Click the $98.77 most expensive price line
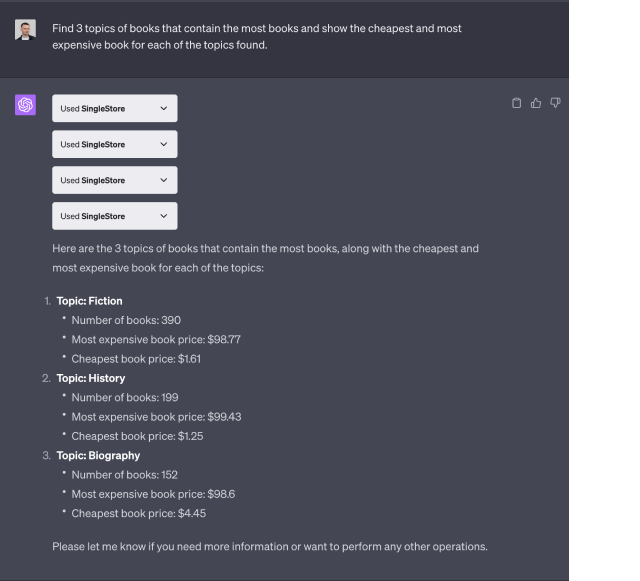 [156, 339]
